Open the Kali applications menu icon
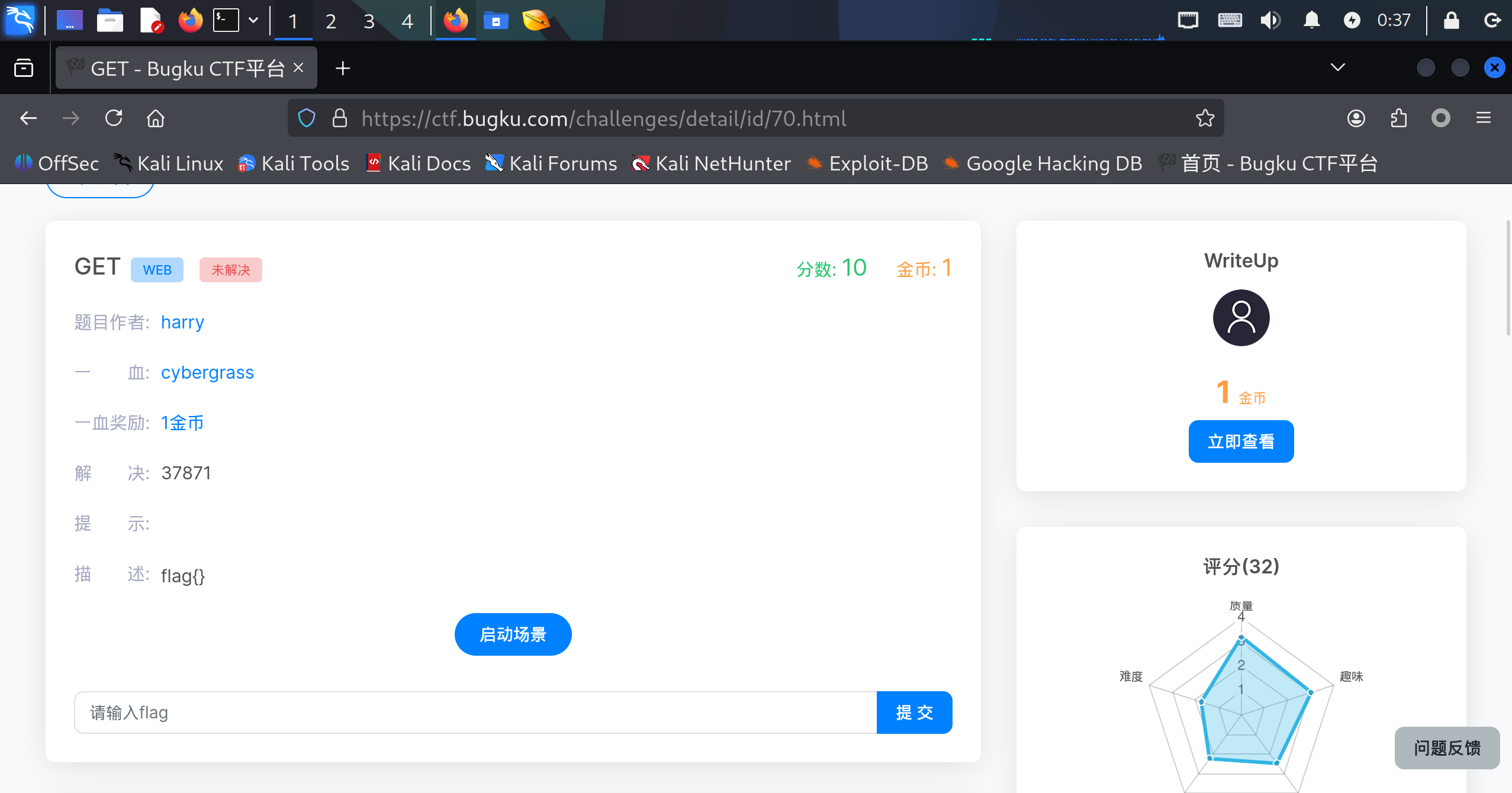Screen dimensions: 1512x793 [21, 20]
